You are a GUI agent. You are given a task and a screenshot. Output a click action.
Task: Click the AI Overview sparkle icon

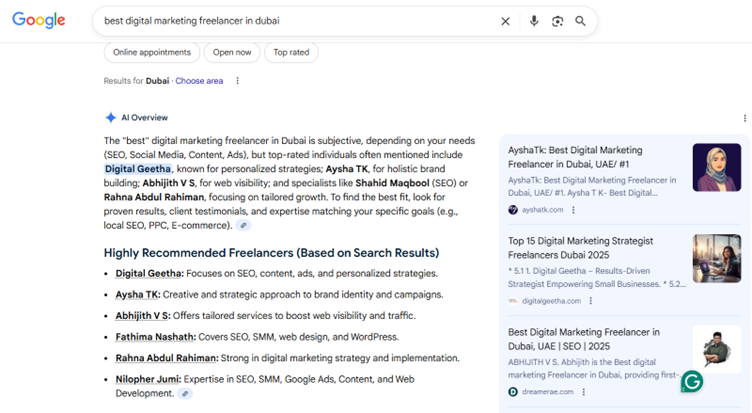[x=111, y=118]
